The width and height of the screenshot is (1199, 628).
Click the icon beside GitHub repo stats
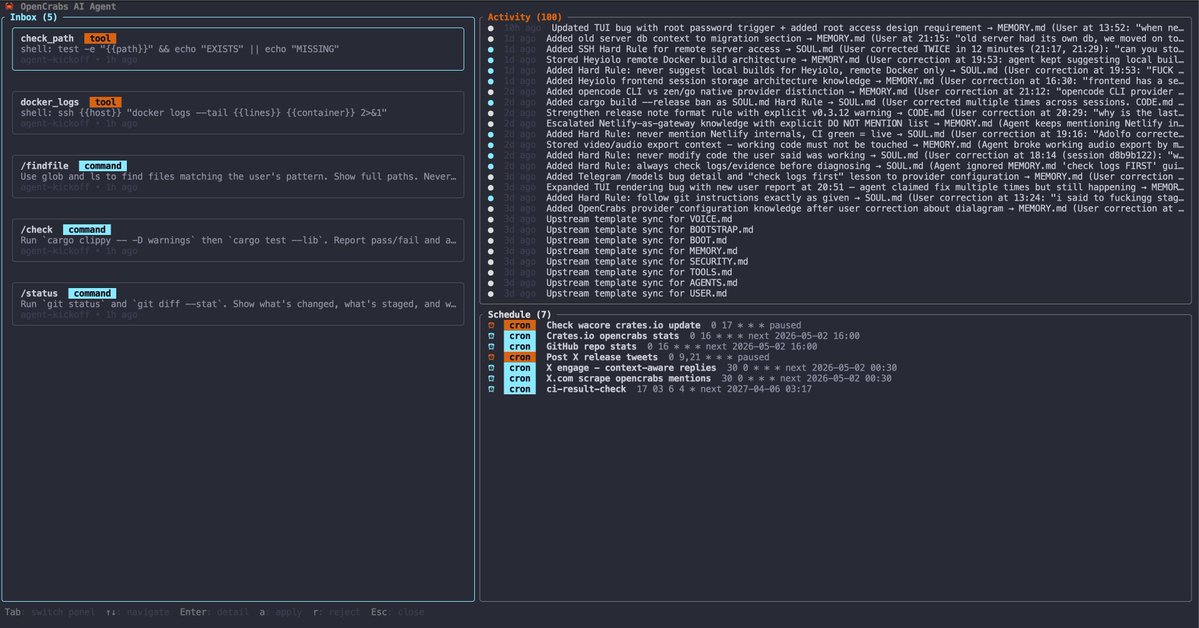click(x=491, y=347)
